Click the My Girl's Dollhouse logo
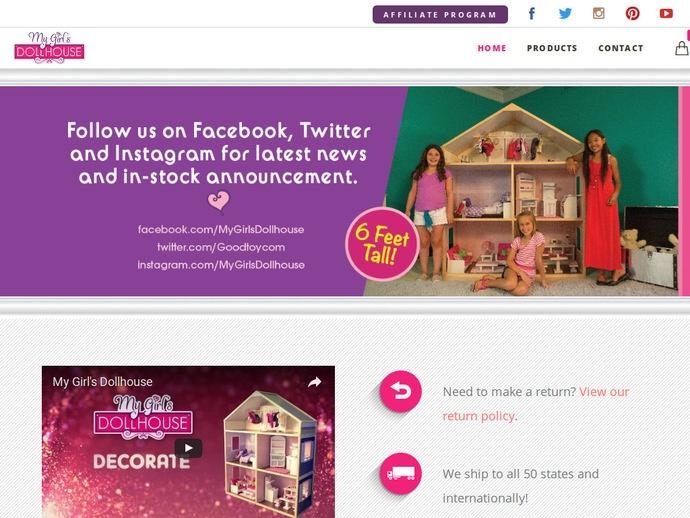Viewport: 690px width, 518px height. pos(49,48)
